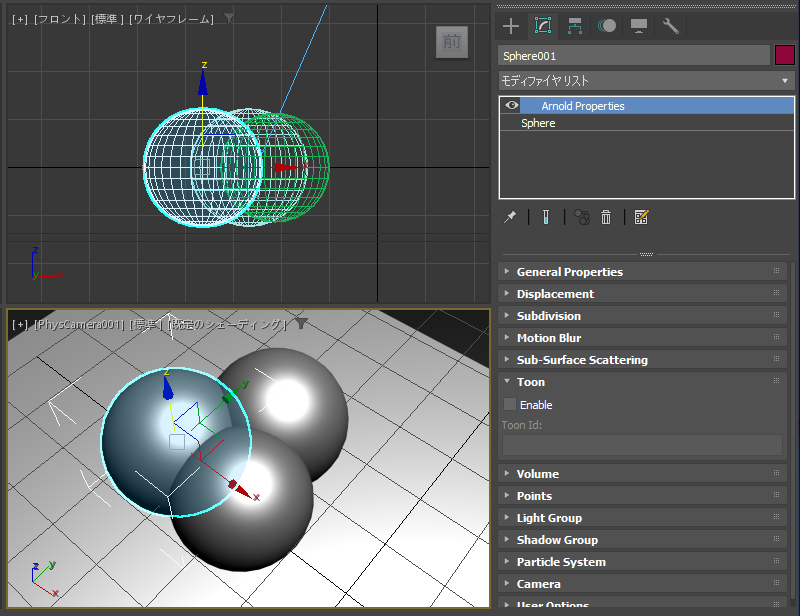Open the Hierarchy panel tab
Image resolution: width=800 pixels, height=616 pixels.
(575, 26)
